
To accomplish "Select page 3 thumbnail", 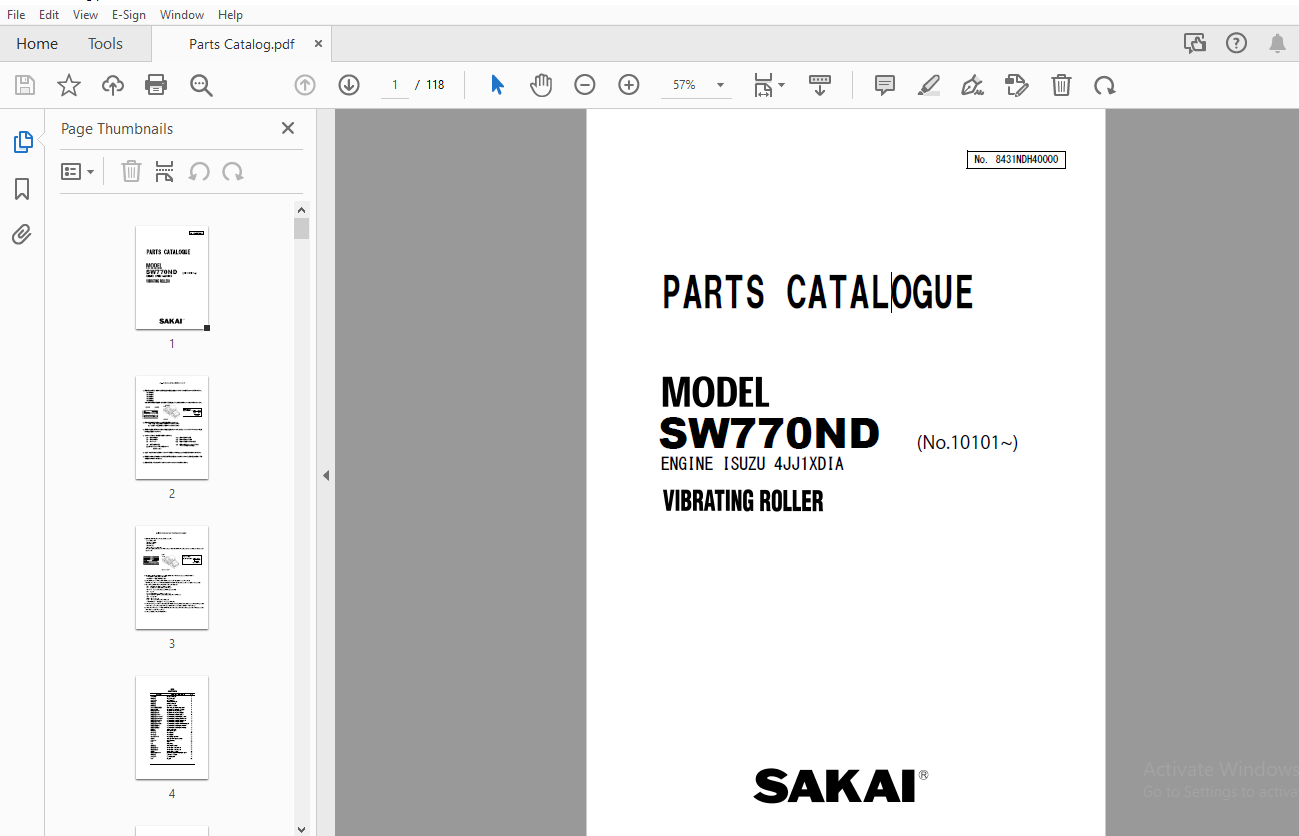I will [x=172, y=578].
